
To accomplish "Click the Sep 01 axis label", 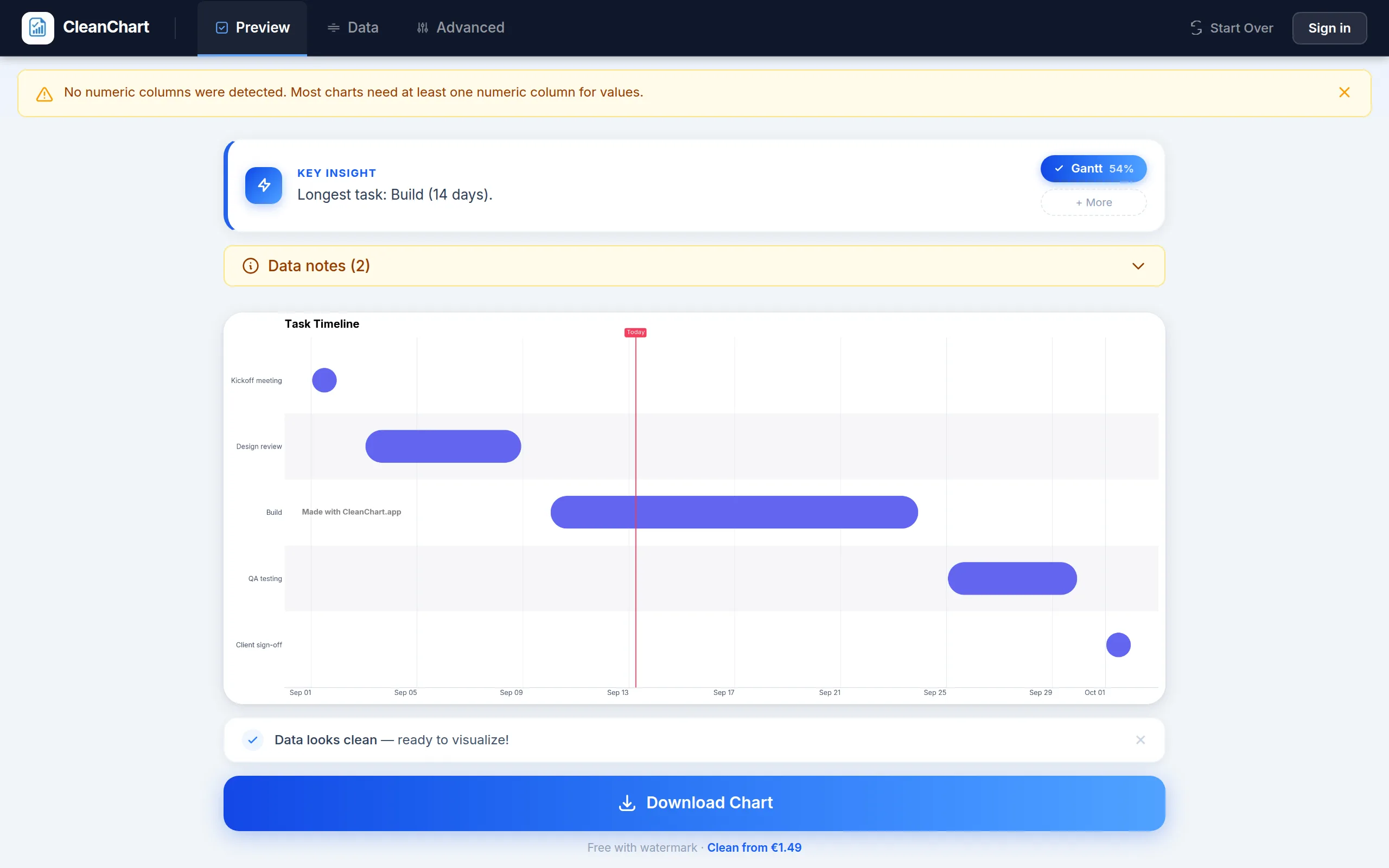I will [300, 693].
